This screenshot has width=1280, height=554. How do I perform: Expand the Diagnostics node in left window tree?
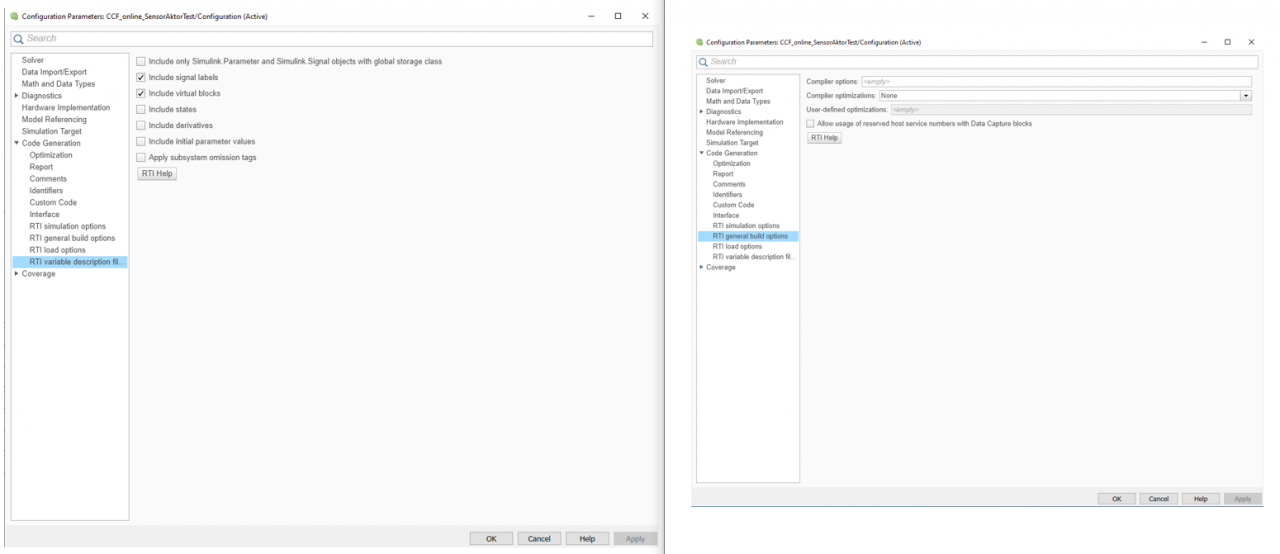pyautogui.click(x=16, y=96)
